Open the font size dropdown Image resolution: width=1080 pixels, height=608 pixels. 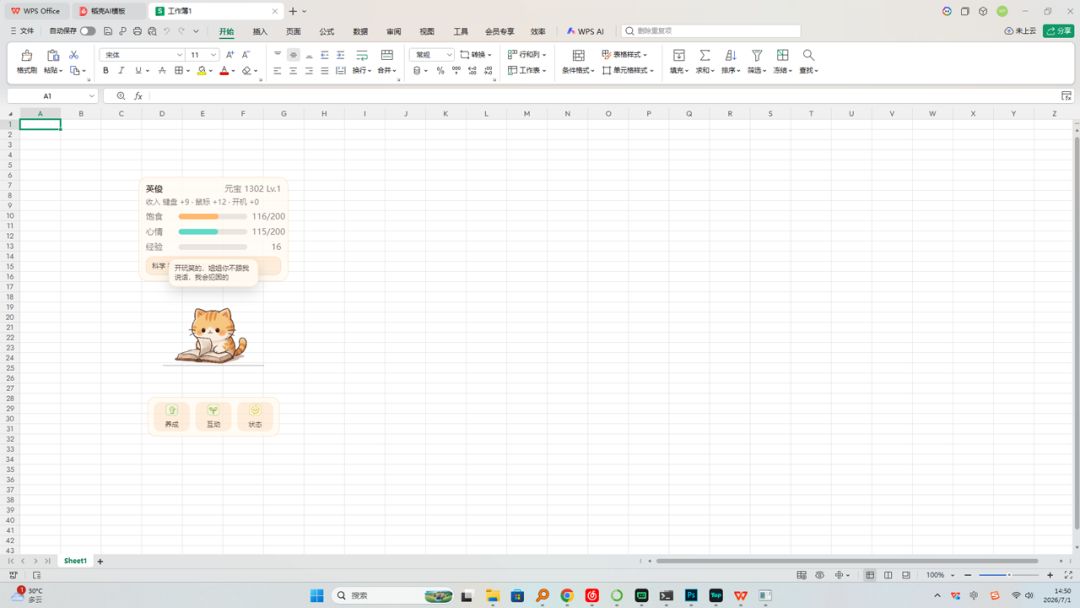[214, 54]
